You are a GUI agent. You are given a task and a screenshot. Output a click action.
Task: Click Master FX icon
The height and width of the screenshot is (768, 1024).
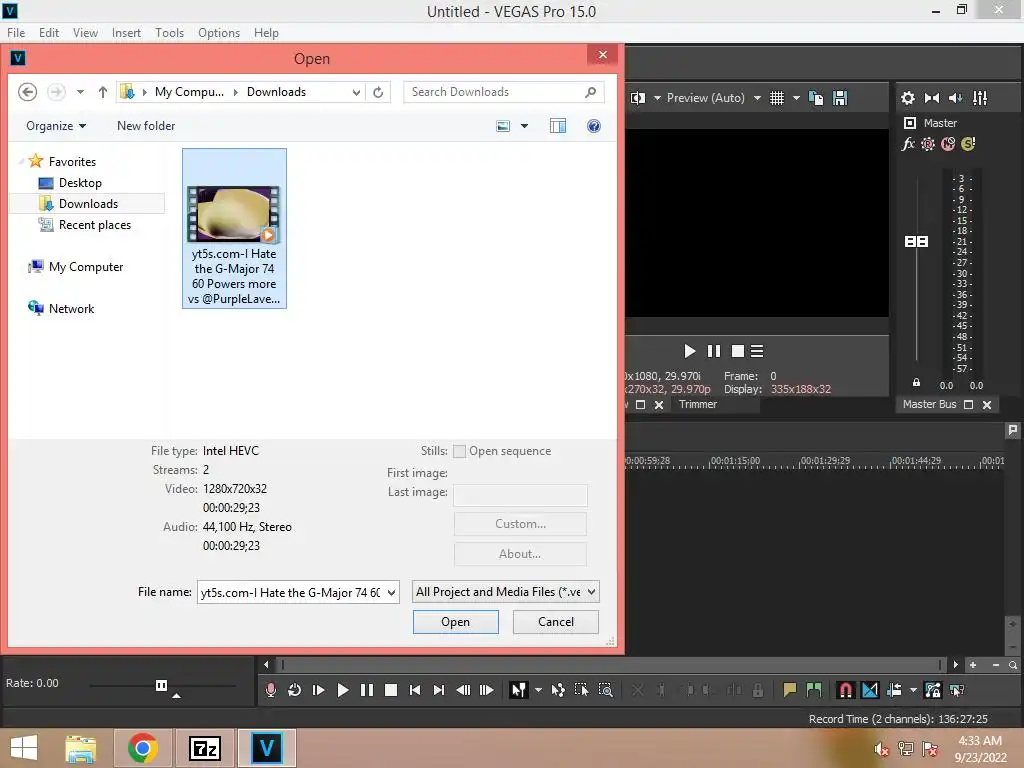[908, 144]
